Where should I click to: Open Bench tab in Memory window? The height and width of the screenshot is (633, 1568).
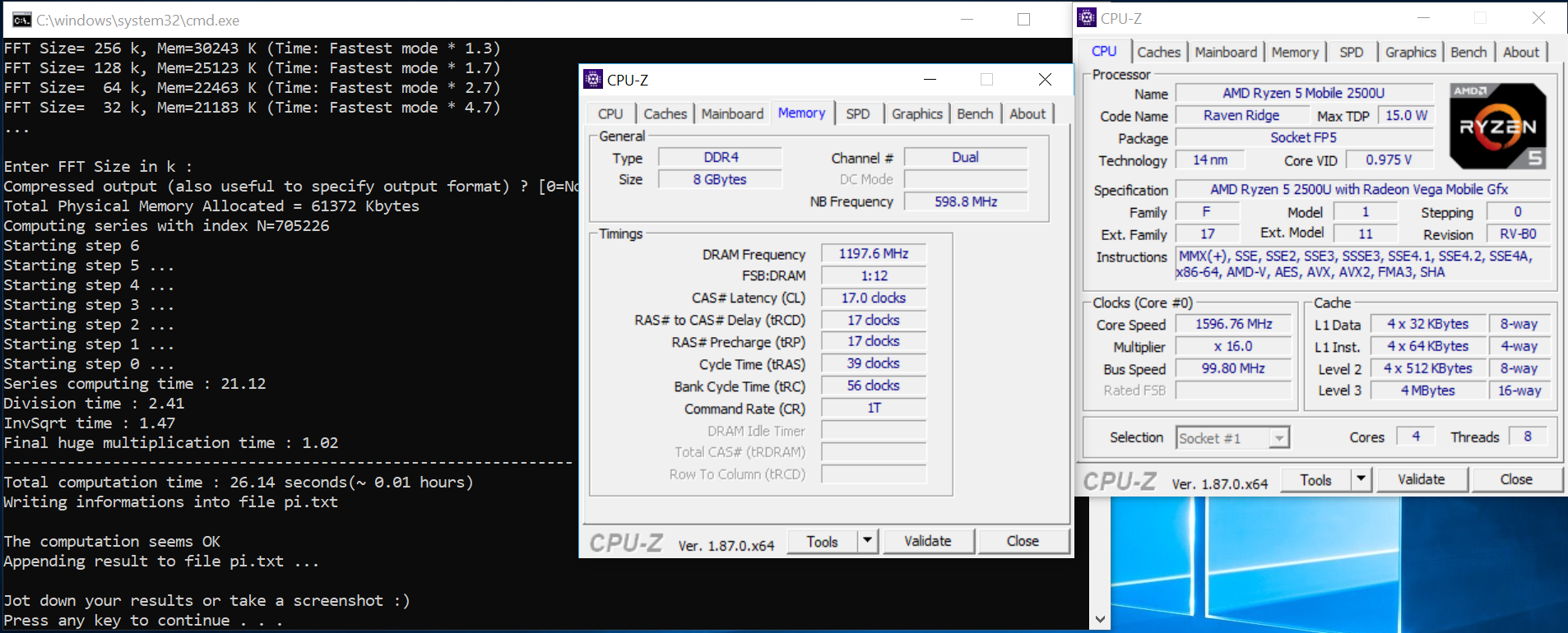tap(976, 114)
